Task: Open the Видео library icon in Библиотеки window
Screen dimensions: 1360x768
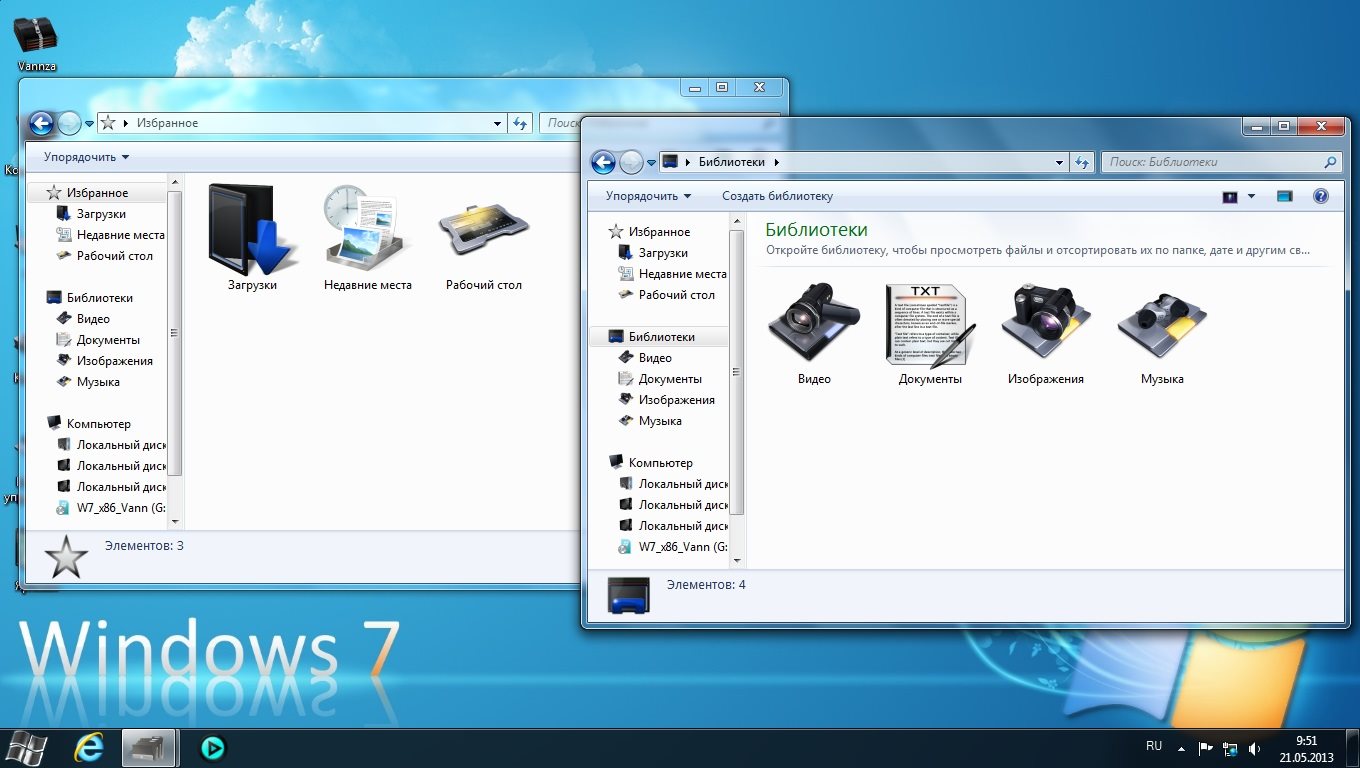Action: (x=814, y=324)
